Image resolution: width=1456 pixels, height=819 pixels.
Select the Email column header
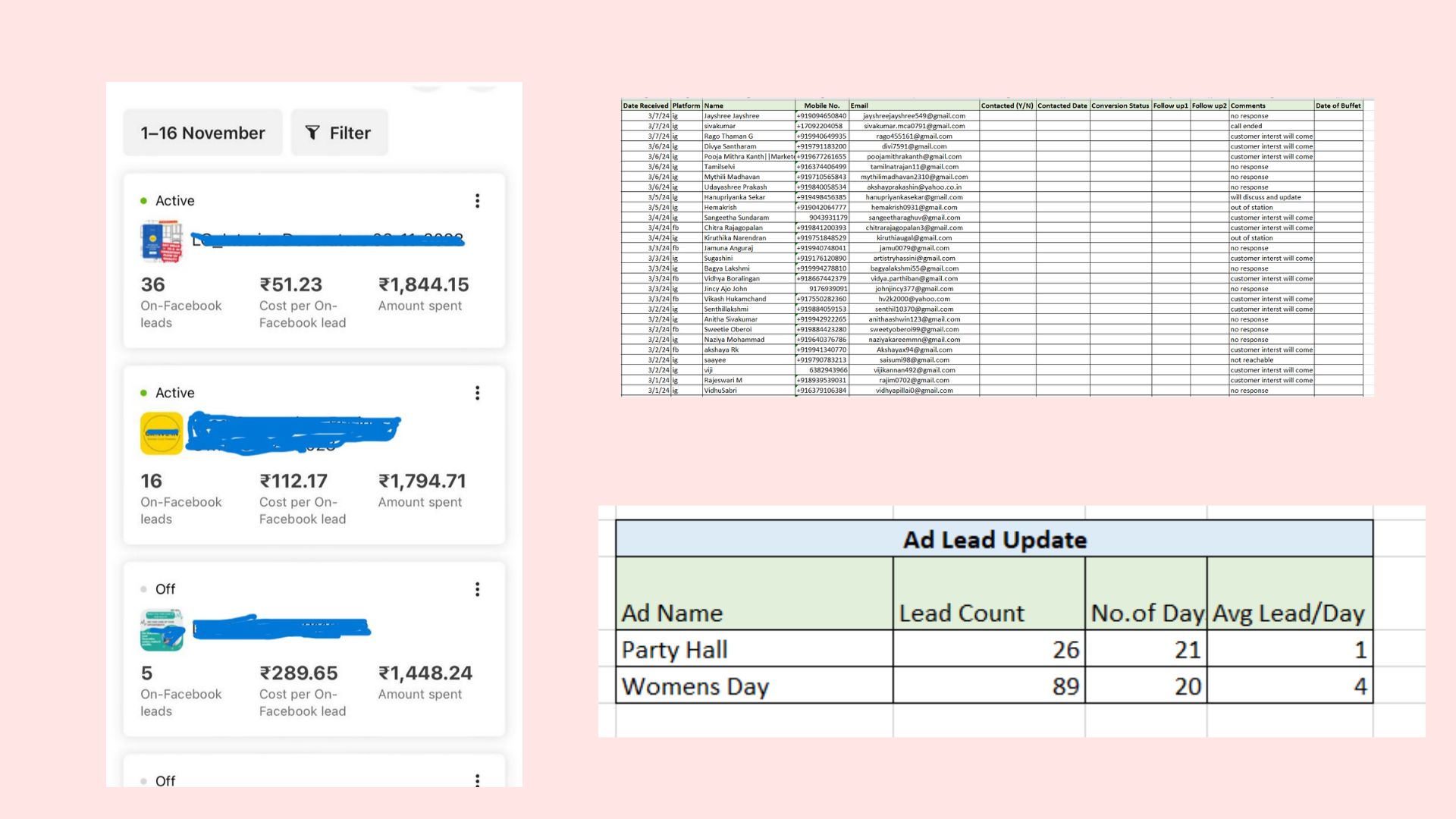coord(914,105)
